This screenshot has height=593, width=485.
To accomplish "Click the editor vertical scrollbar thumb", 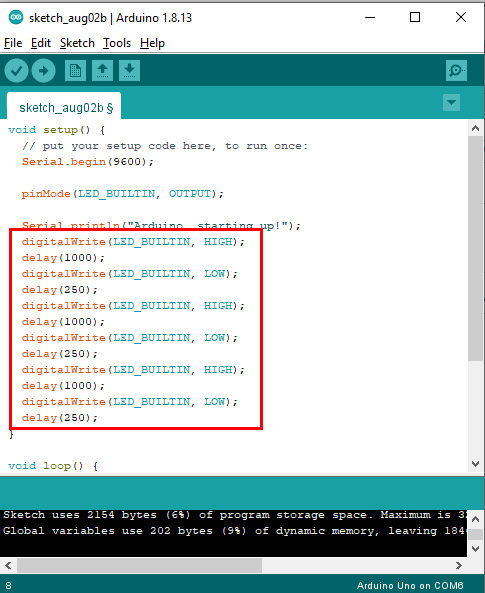I will [476, 248].
